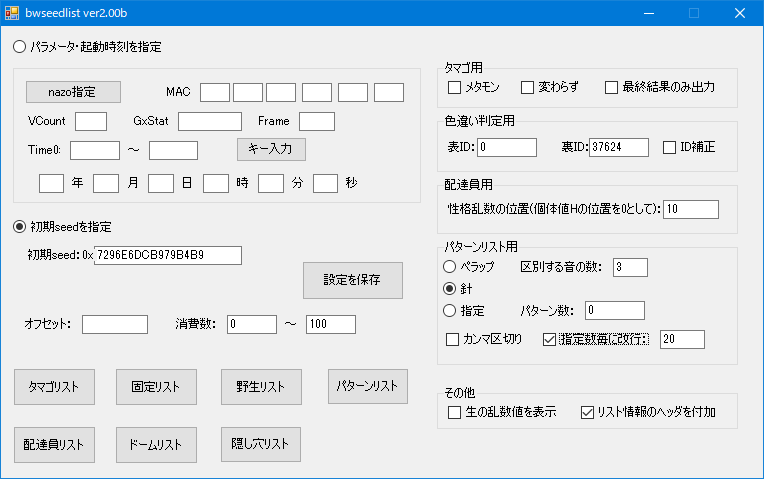Focus the 年 (year) input field
This screenshot has height=479, width=764.
tap(52, 184)
